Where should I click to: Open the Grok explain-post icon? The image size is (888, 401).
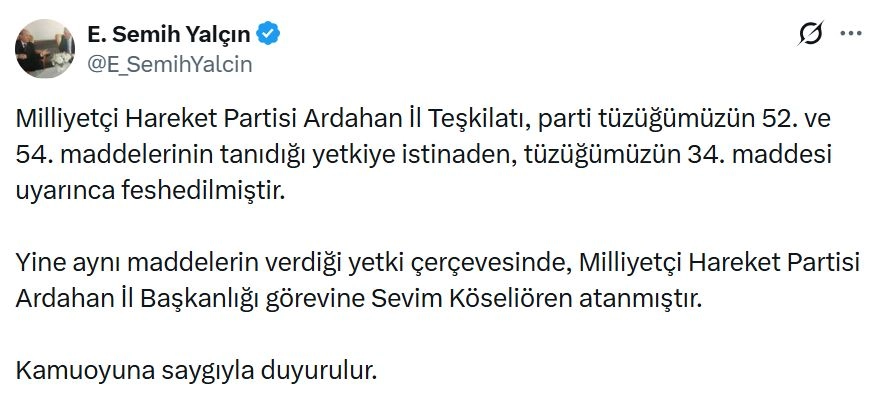[811, 35]
